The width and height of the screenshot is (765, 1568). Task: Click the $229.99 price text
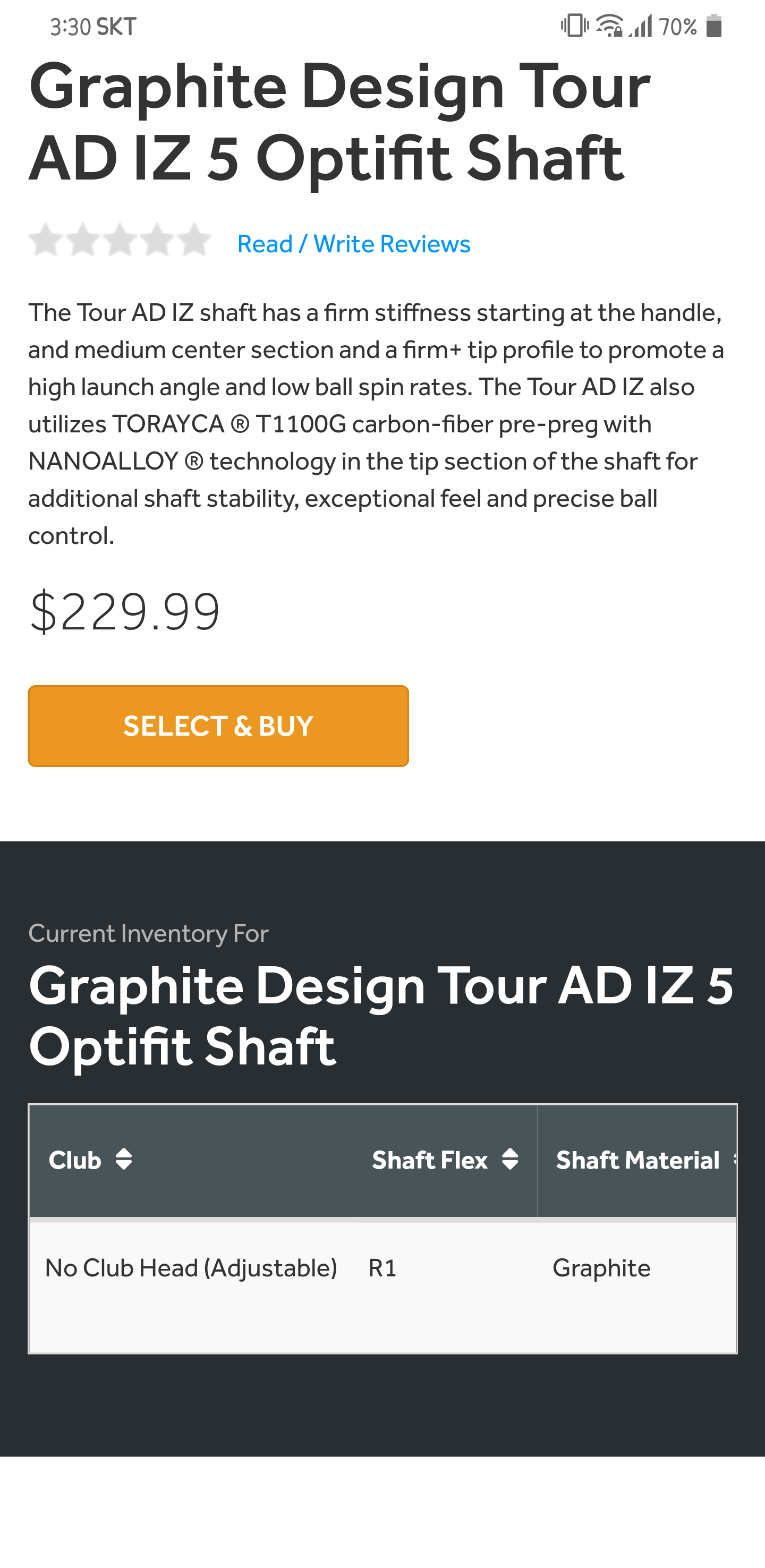coord(125,611)
